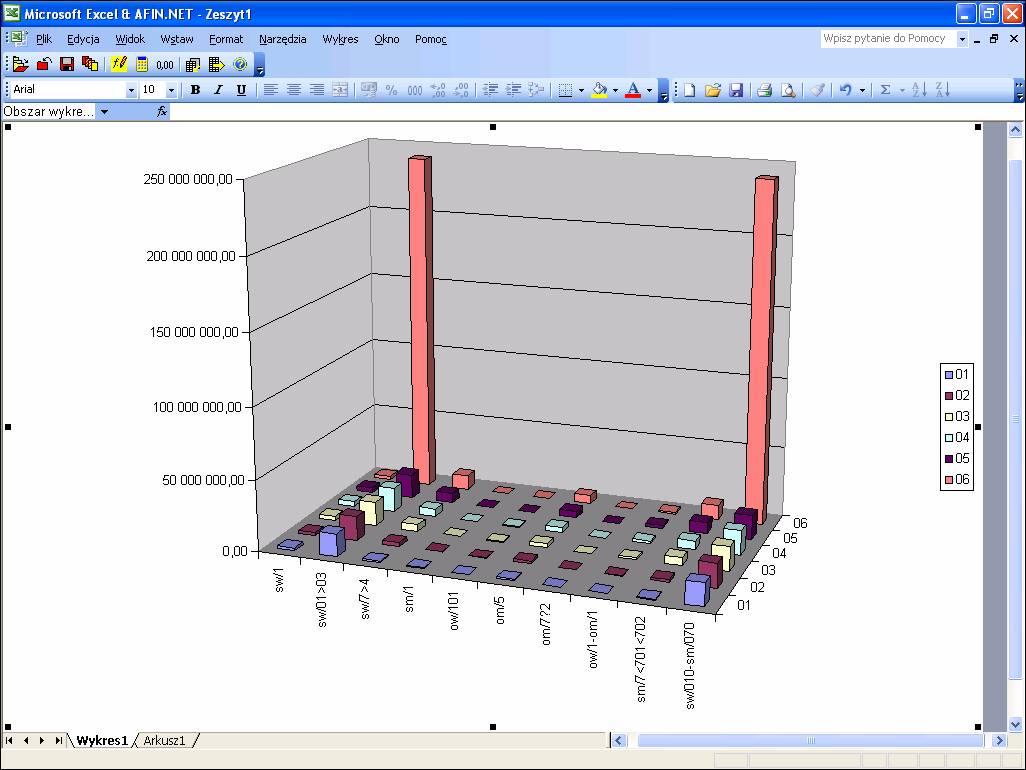This screenshot has height=770, width=1026.
Task: Click the Borders grid icon
Action: [565, 90]
